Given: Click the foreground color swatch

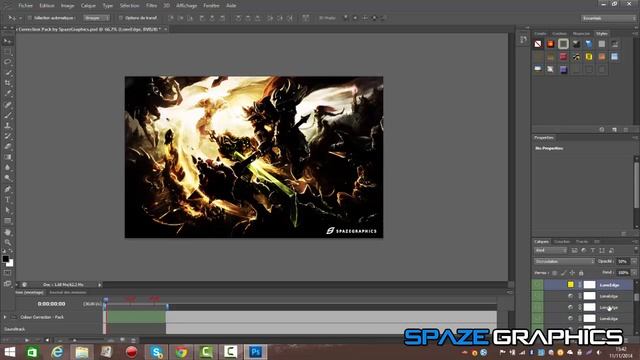Looking at the screenshot, I should pyautogui.click(x=5, y=259).
